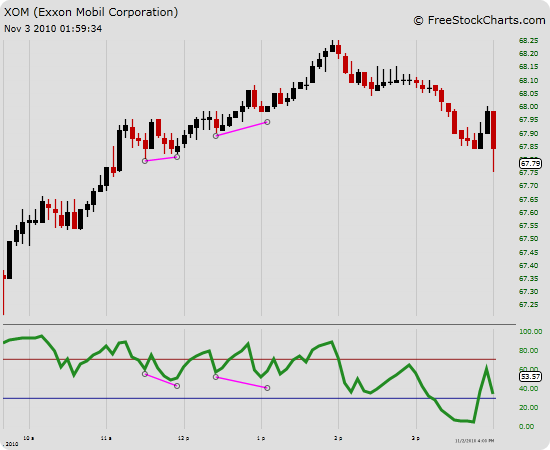Image resolution: width=550 pixels, height=450 pixels.
Task: Click the 1 p time axis label
Action: pyautogui.click(x=261, y=438)
